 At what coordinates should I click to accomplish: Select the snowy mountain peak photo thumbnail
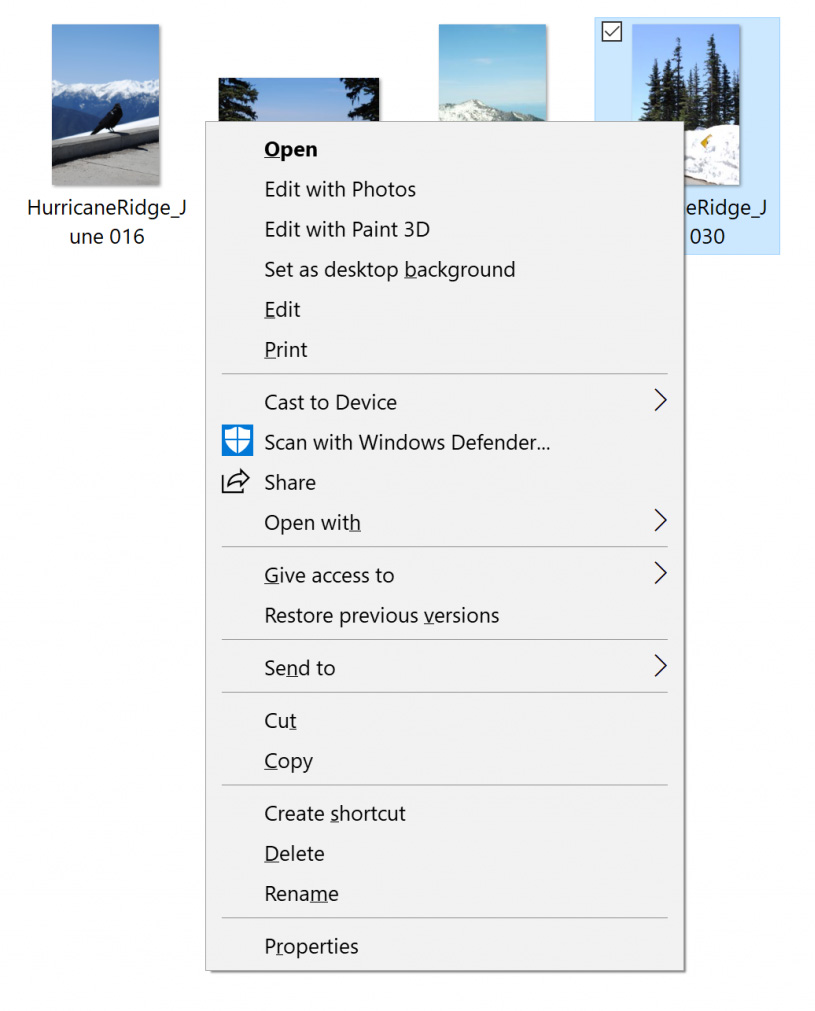492,73
